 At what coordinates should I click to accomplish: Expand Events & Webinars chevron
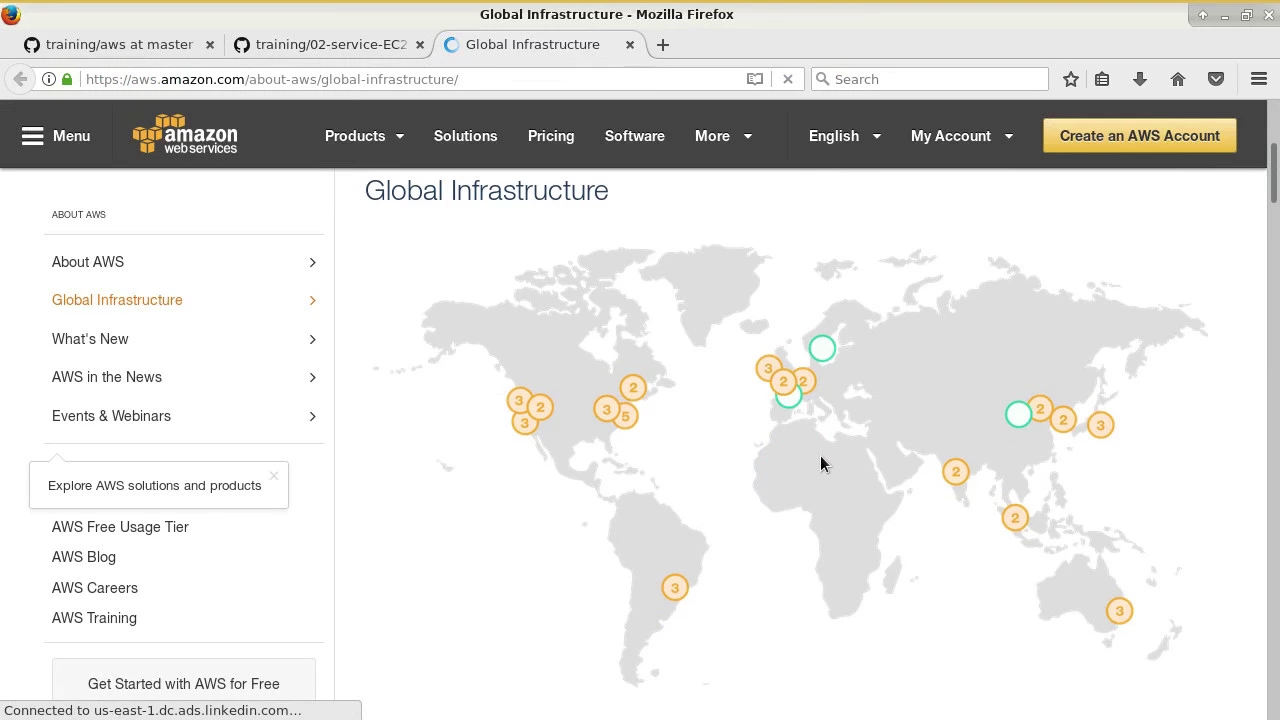312,416
